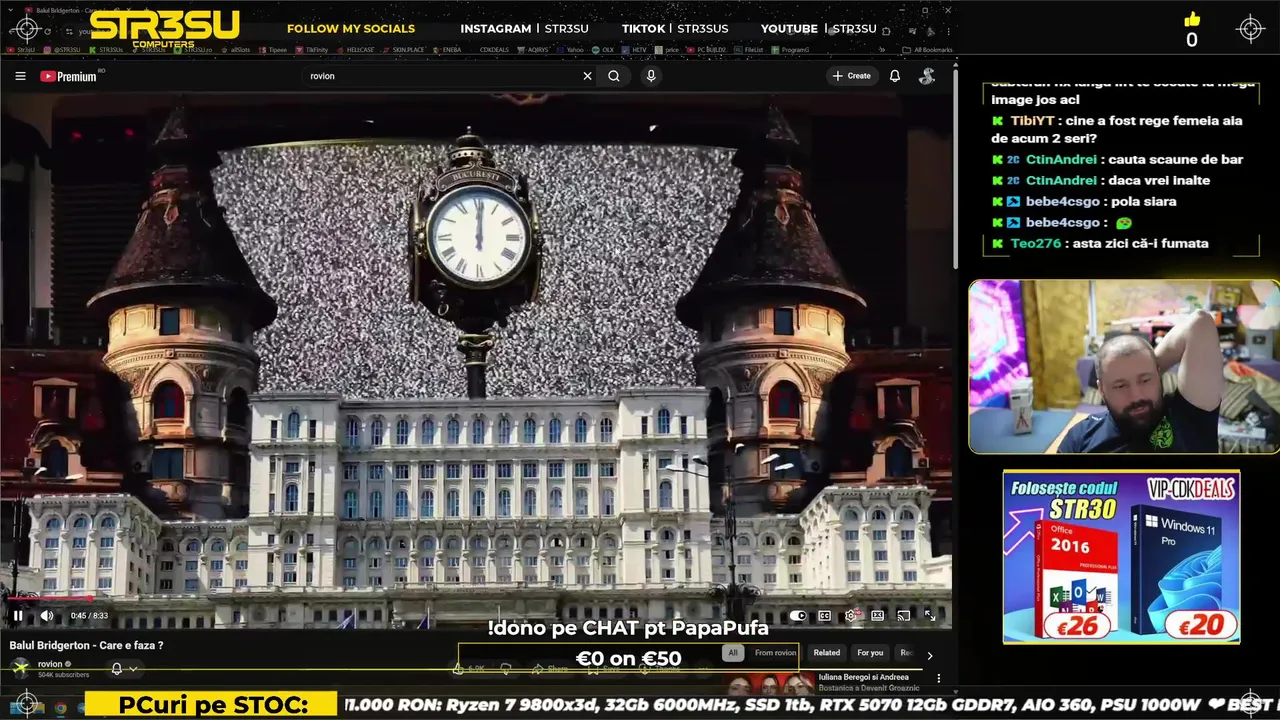Viewport: 1280px width, 720px height.
Task: Open the player settings gear
Action: [x=851, y=616]
